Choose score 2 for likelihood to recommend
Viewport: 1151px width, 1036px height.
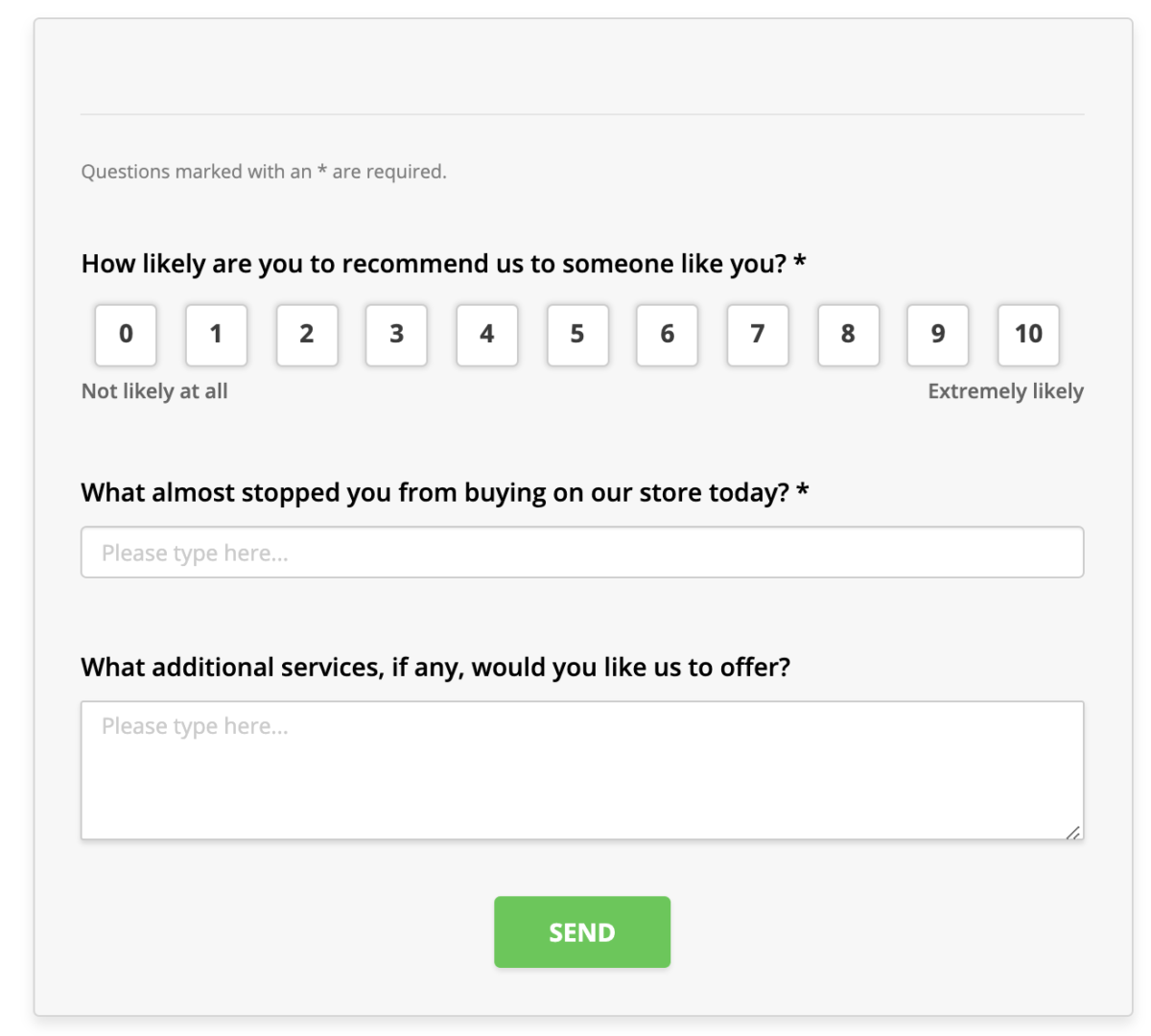[x=307, y=335]
